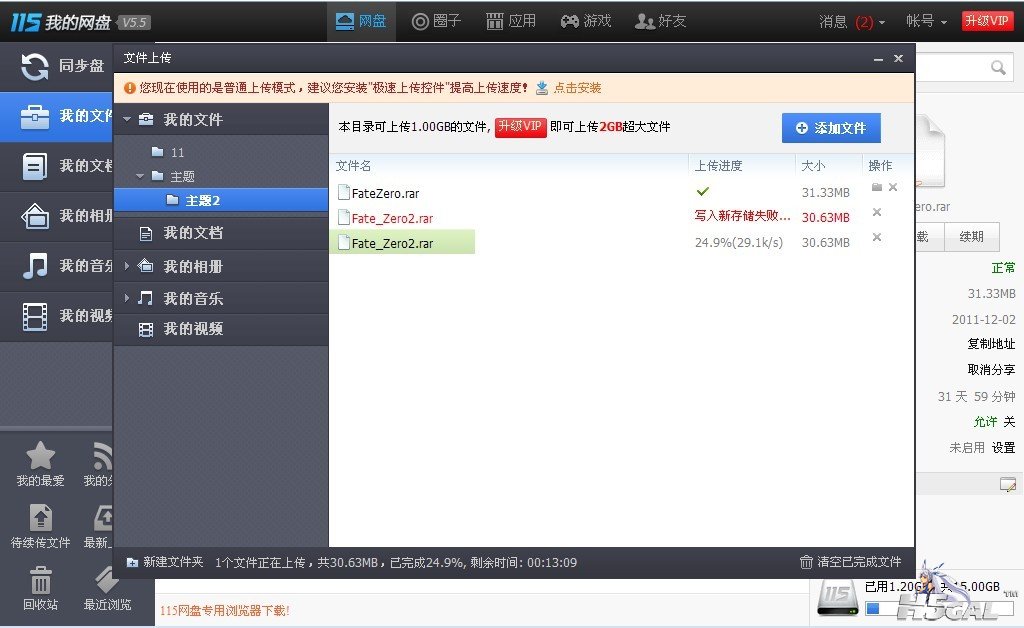Open the 同步盘 sync disk icon
Image resolution: width=1024 pixels, height=628 pixels.
coord(35,66)
